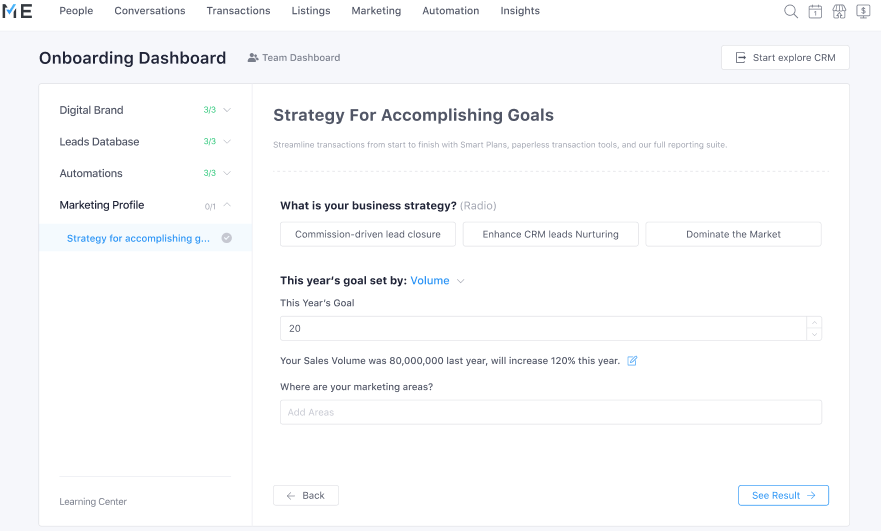Viewport: 881px width, 531px height.
Task: Click the Start explore CRM button
Action: [x=785, y=58]
